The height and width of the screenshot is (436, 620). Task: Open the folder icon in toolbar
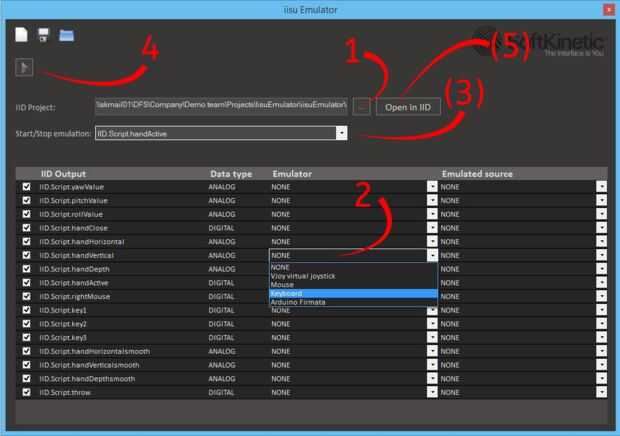coord(66,35)
